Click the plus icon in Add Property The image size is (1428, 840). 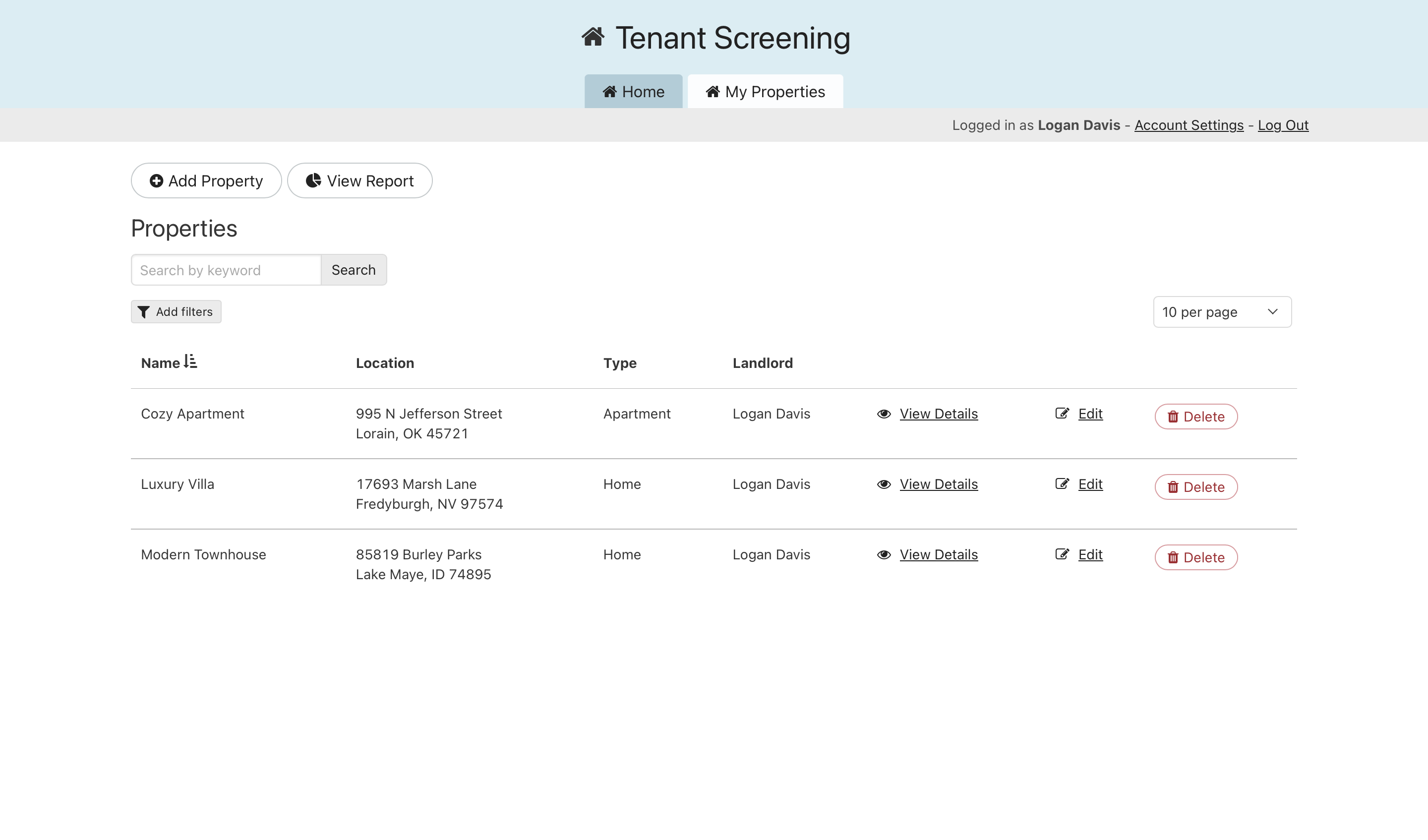[x=156, y=181]
